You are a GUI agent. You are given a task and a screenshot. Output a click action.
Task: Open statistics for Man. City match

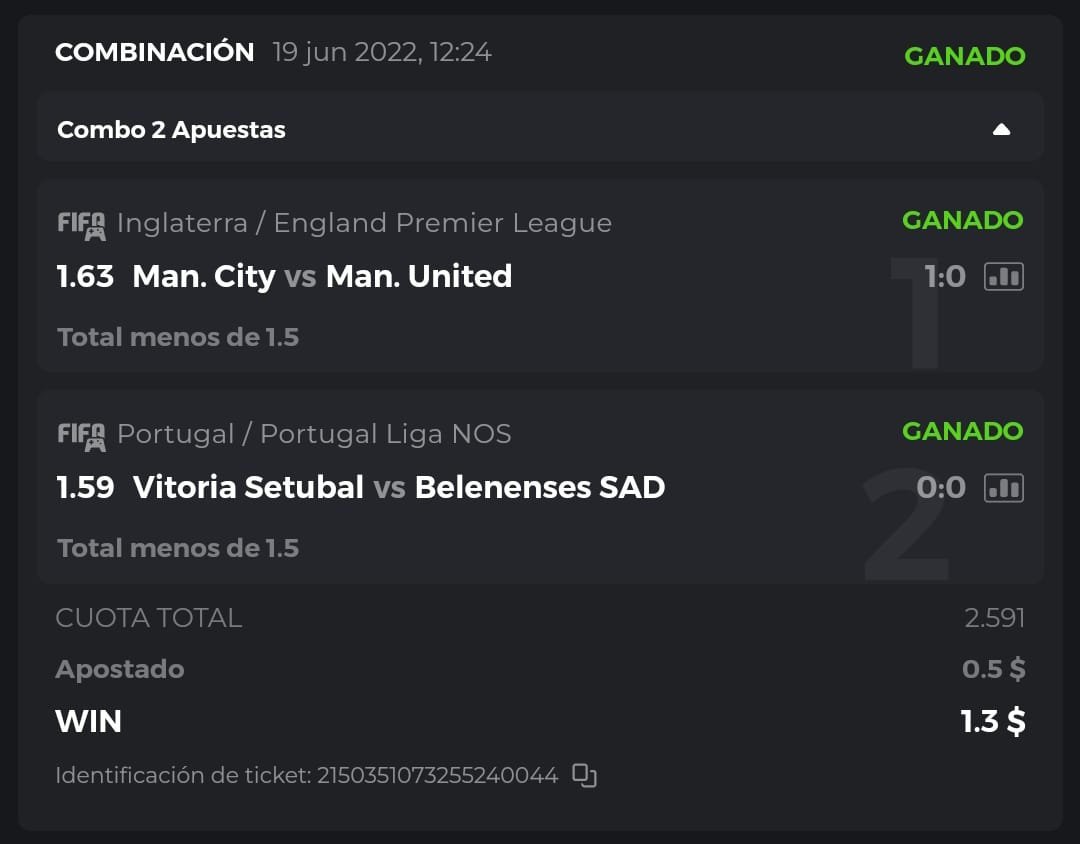coord(1004,277)
